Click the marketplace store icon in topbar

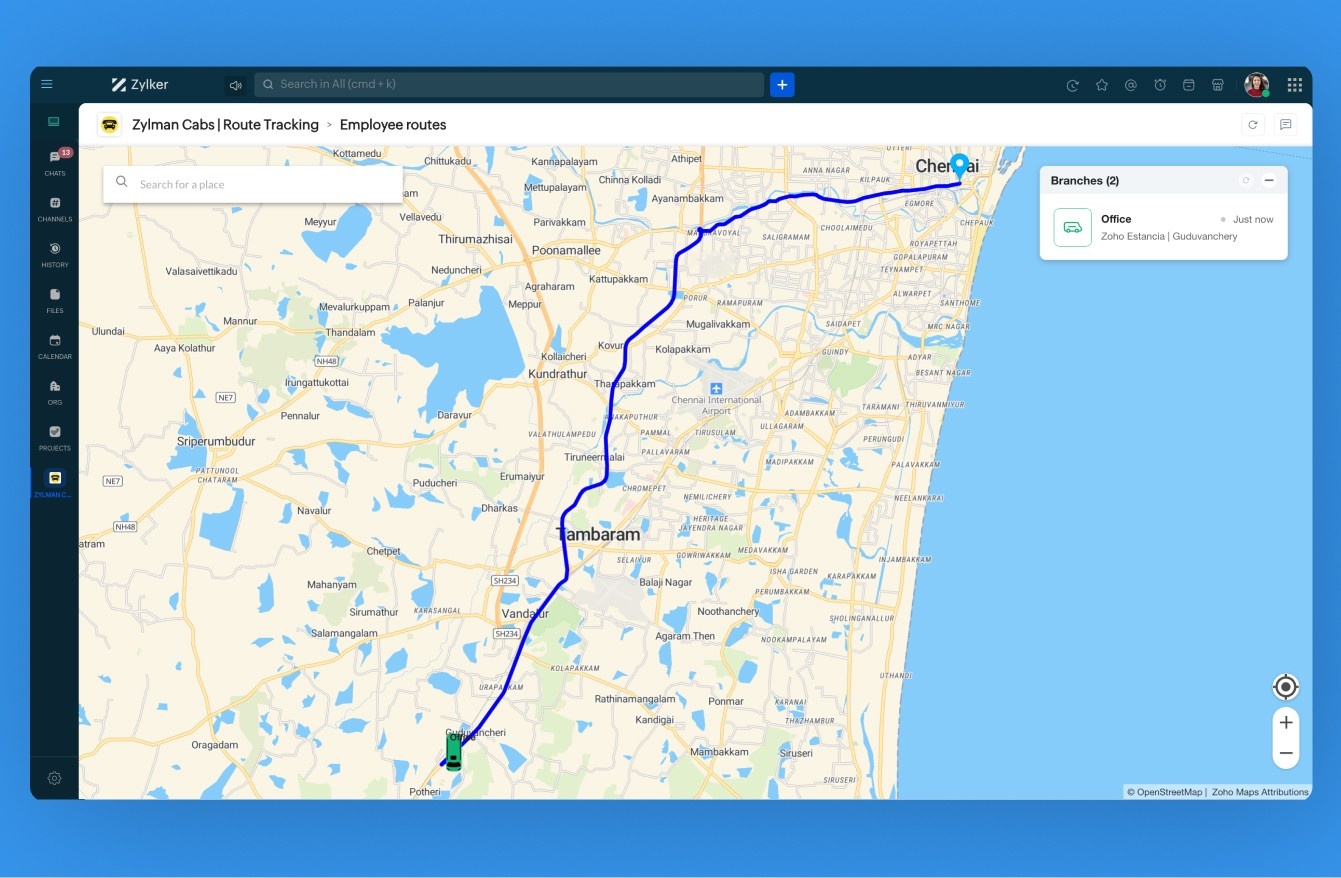[1218, 84]
